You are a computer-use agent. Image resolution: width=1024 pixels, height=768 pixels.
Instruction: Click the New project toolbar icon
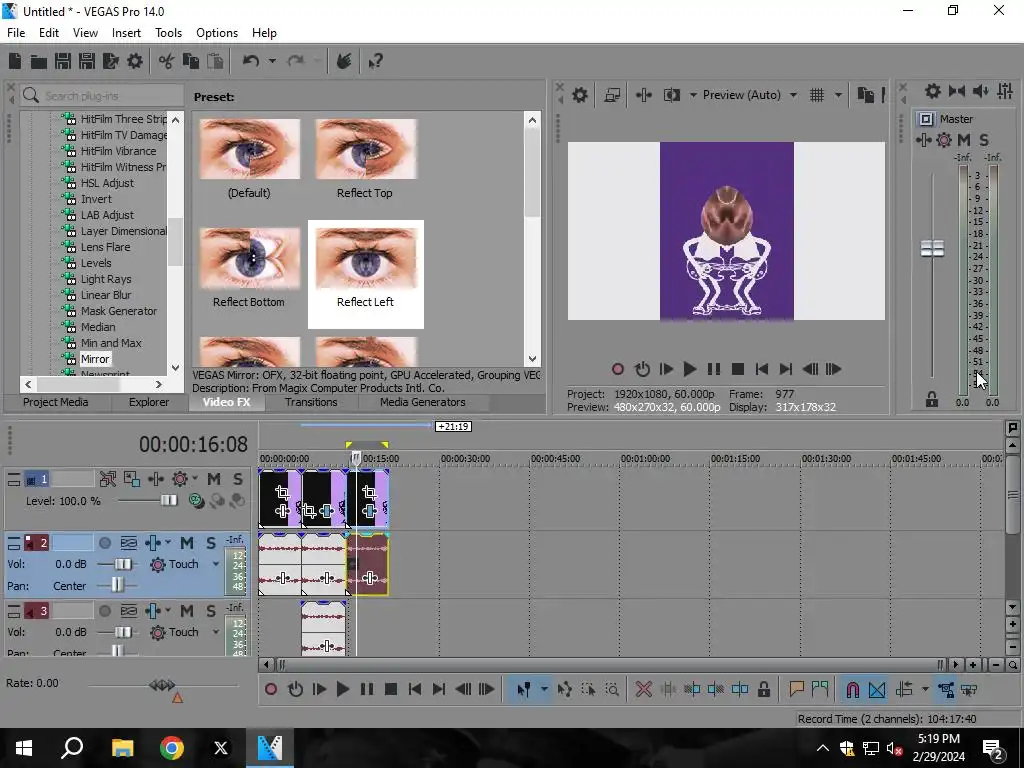coord(15,61)
